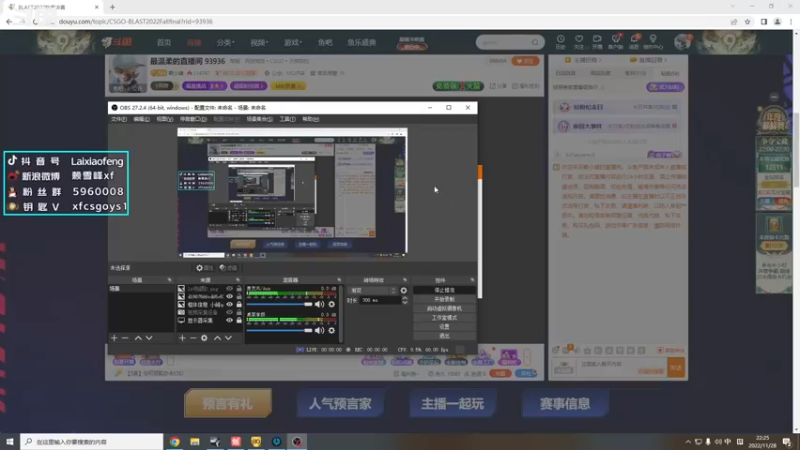
Task: Open OBS Help menu
Action: tap(310, 119)
